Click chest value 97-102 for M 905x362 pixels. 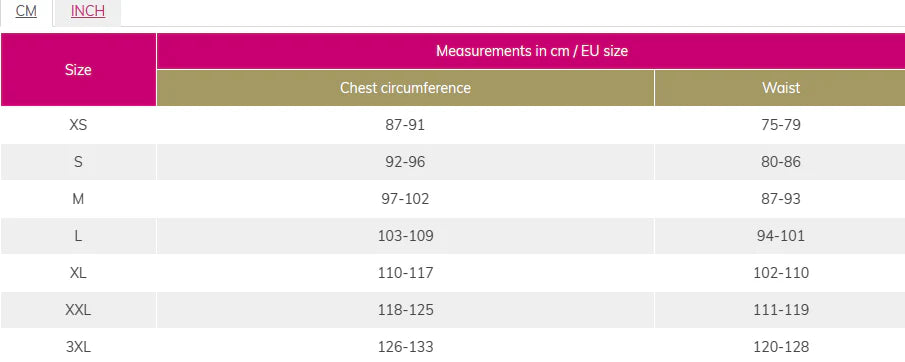coord(405,199)
